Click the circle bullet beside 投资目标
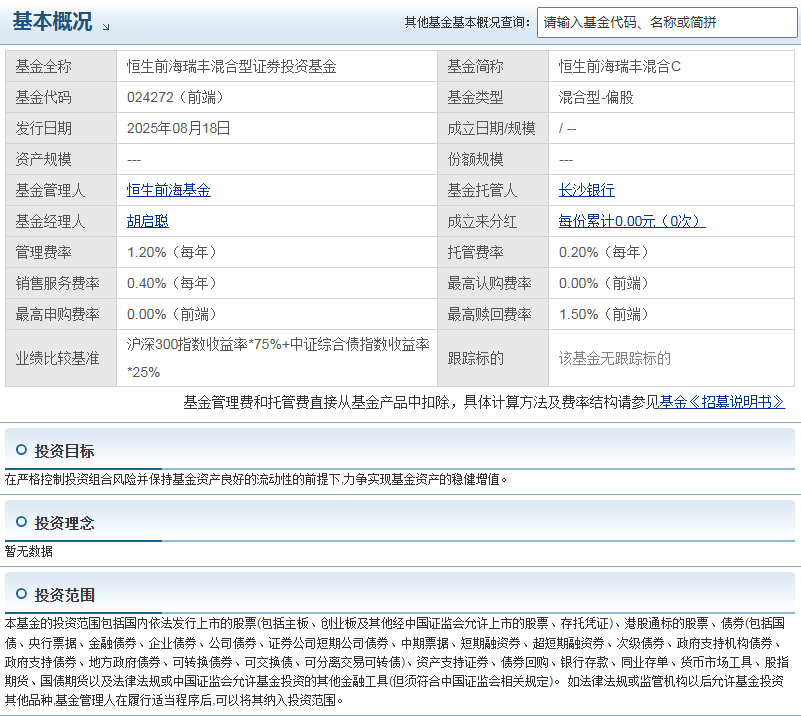 click(x=21, y=450)
